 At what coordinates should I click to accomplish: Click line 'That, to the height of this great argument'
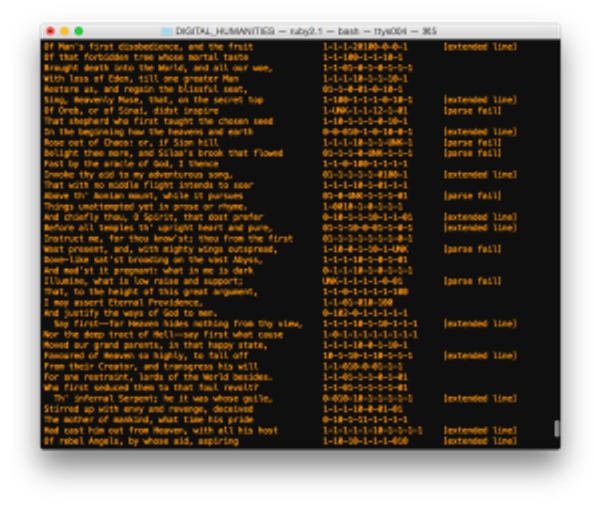[150, 292]
